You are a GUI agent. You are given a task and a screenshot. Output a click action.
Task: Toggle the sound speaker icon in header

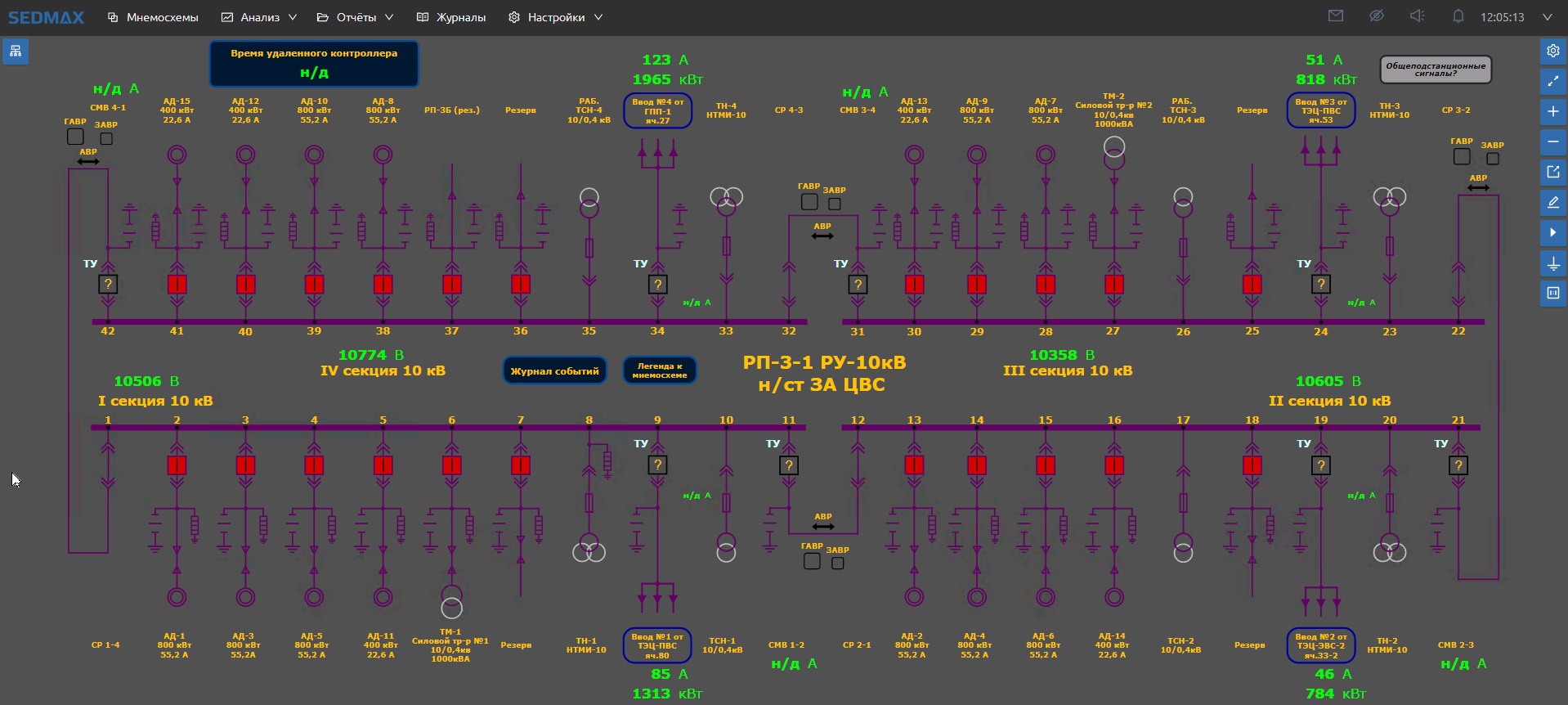point(1418,16)
